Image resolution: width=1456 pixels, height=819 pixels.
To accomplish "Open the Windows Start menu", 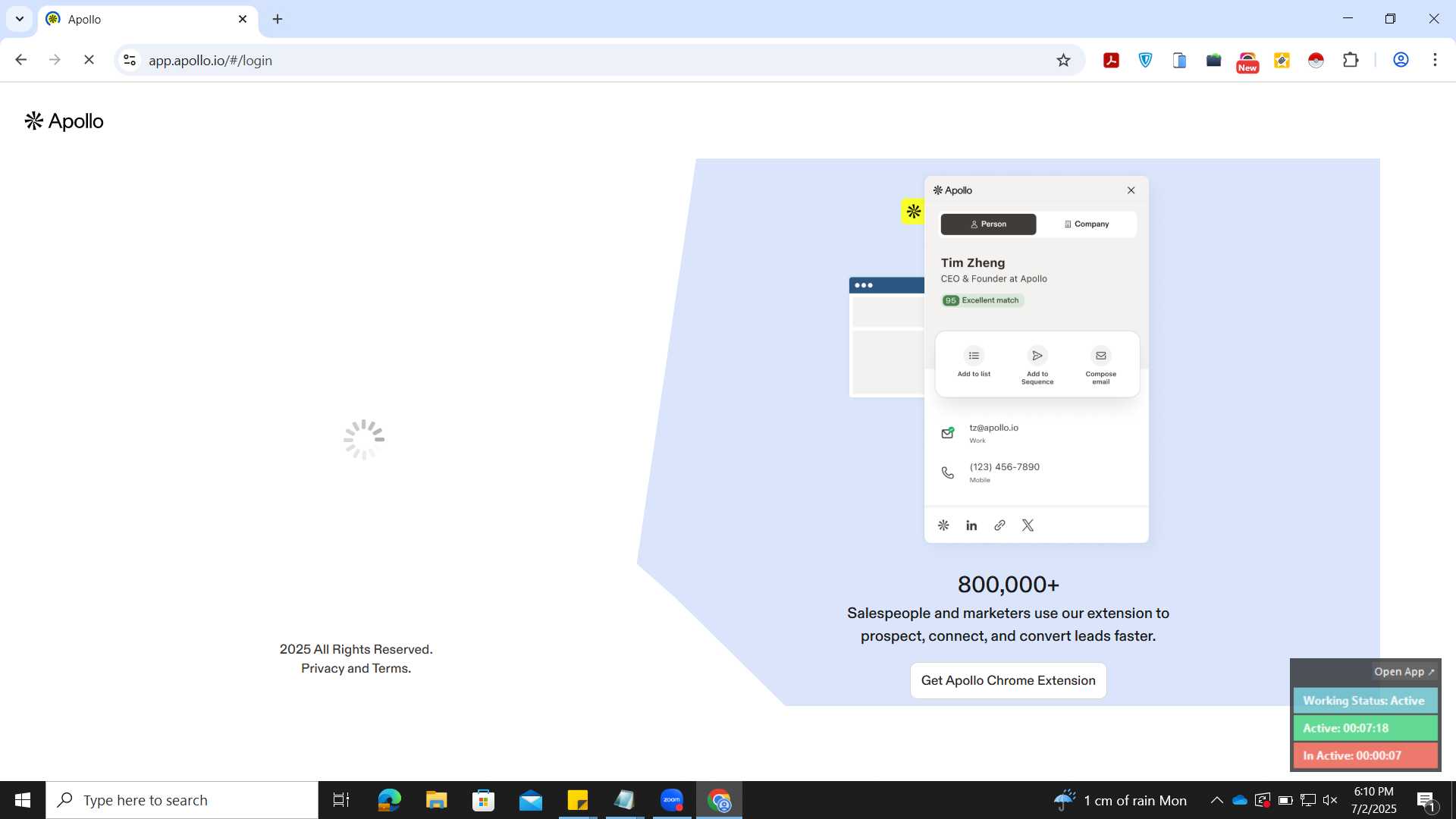I will (x=23, y=800).
